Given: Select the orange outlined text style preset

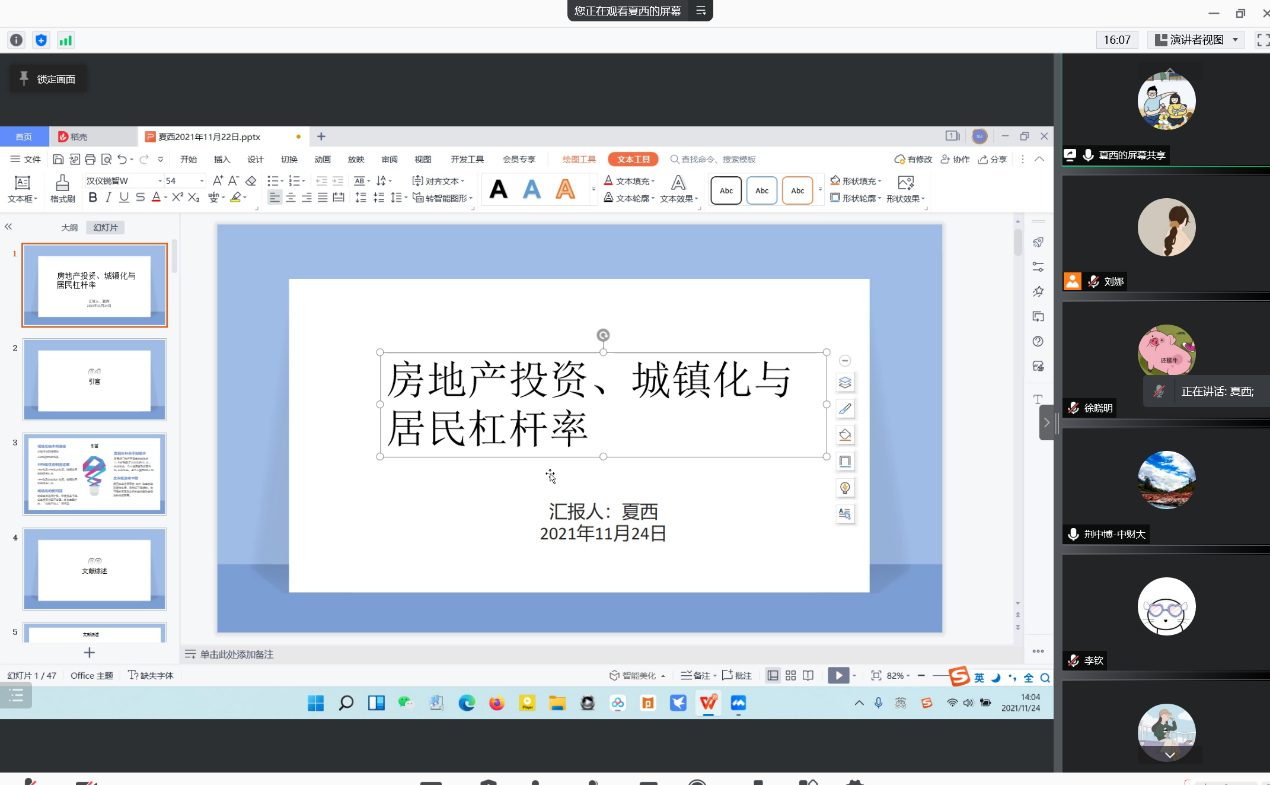Looking at the screenshot, I should pos(565,189).
